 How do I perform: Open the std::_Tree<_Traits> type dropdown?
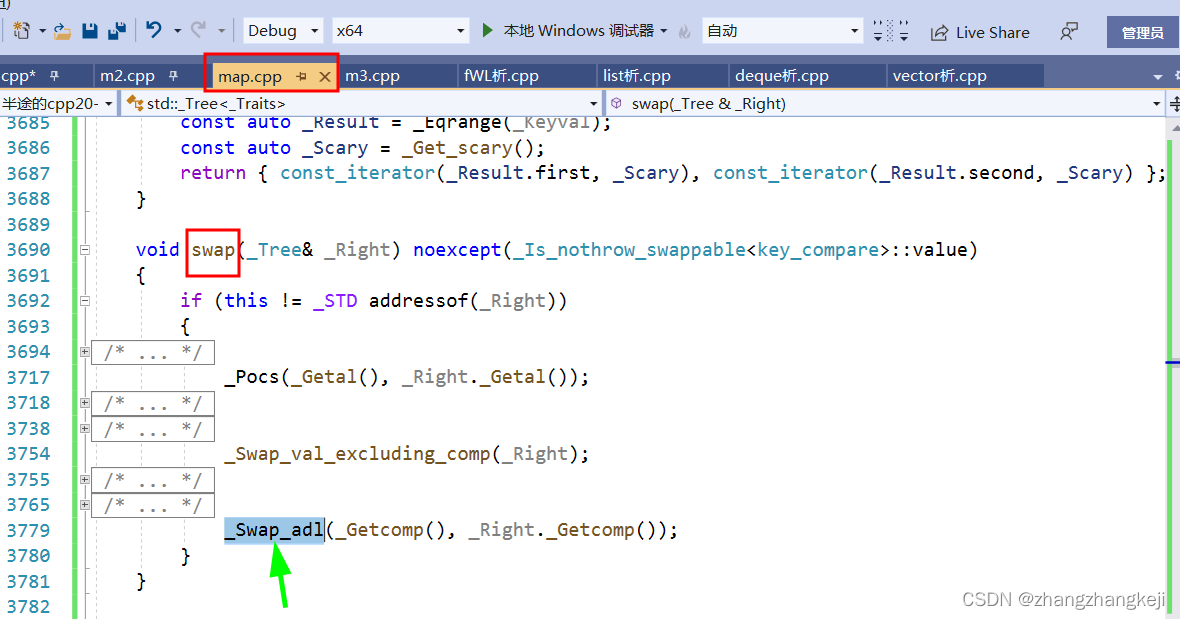pos(361,104)
